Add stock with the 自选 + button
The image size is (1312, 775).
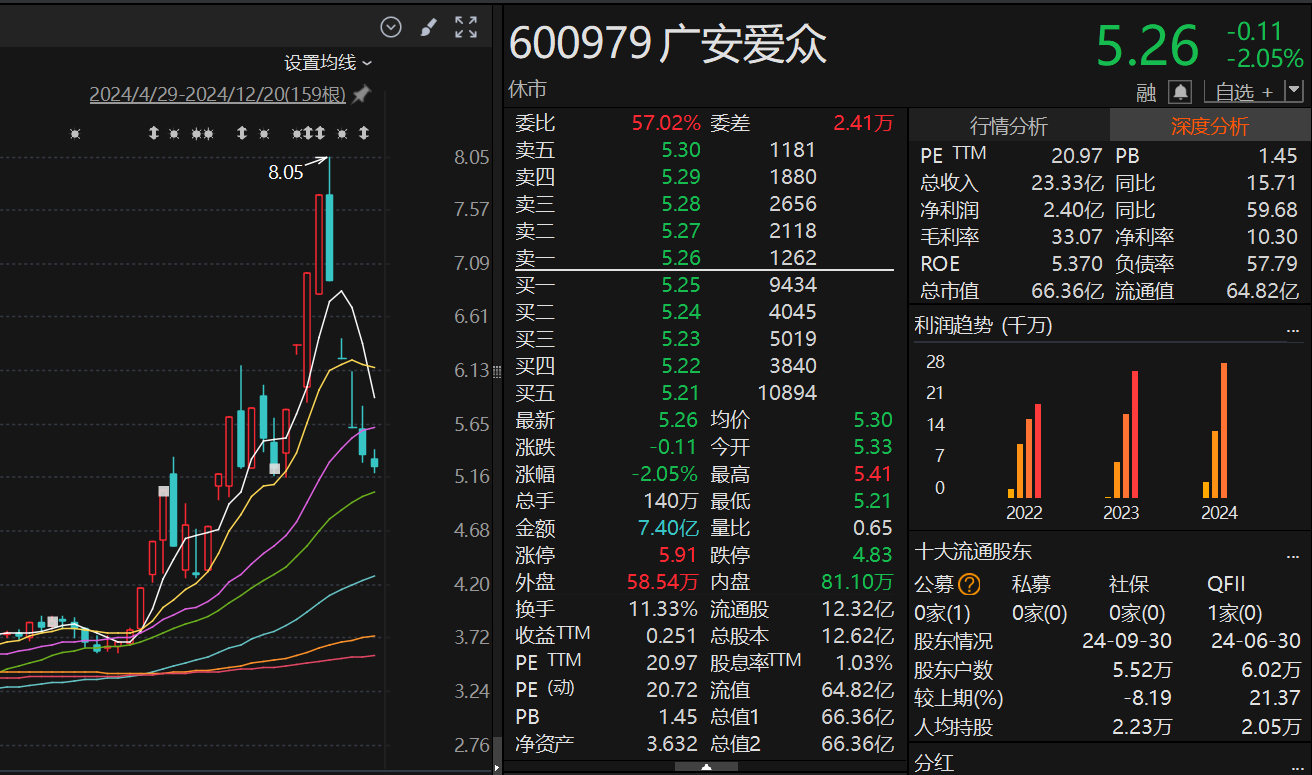(1243, 92)
